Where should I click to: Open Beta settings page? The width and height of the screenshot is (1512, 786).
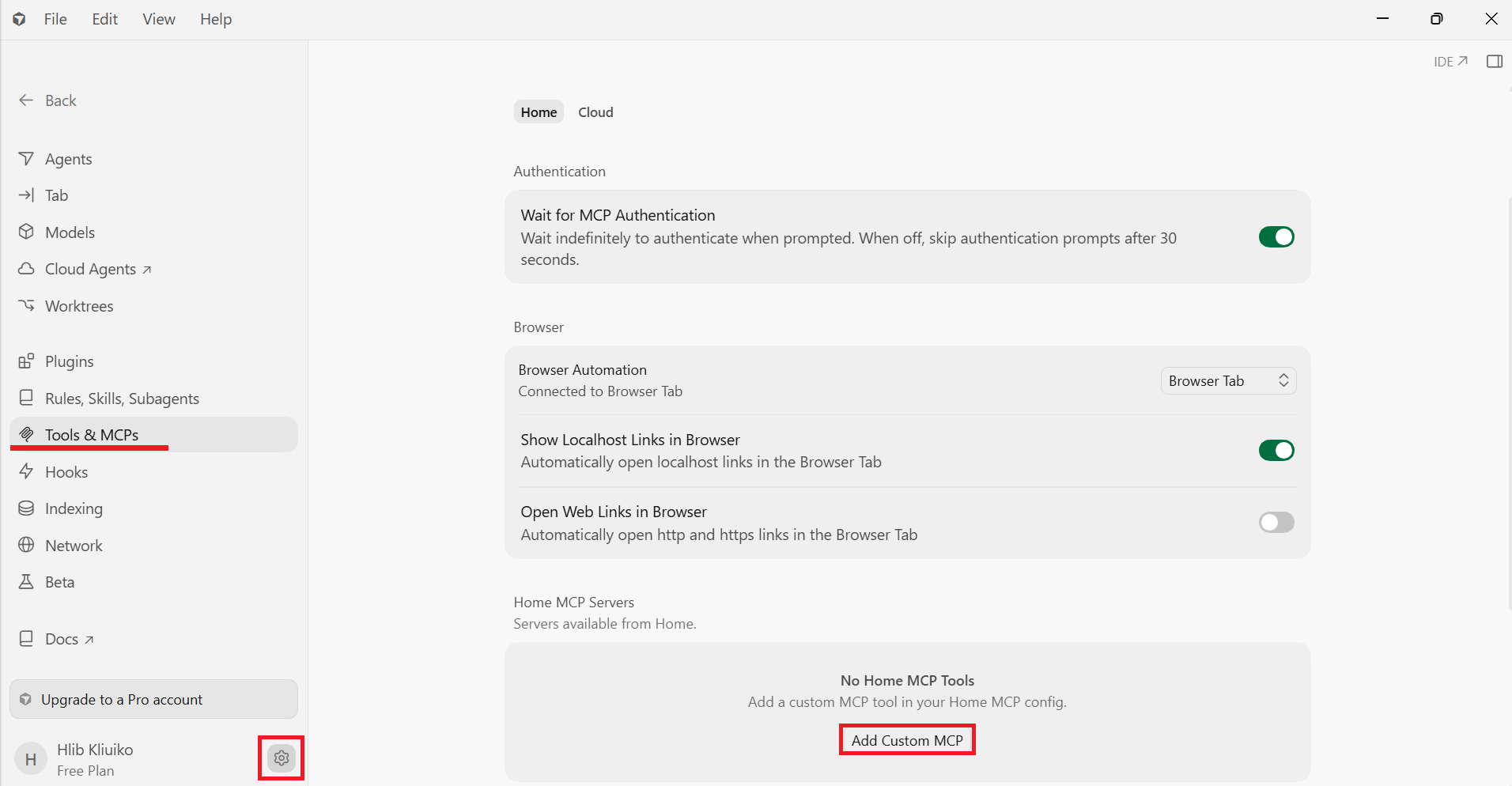click(154, 581)
